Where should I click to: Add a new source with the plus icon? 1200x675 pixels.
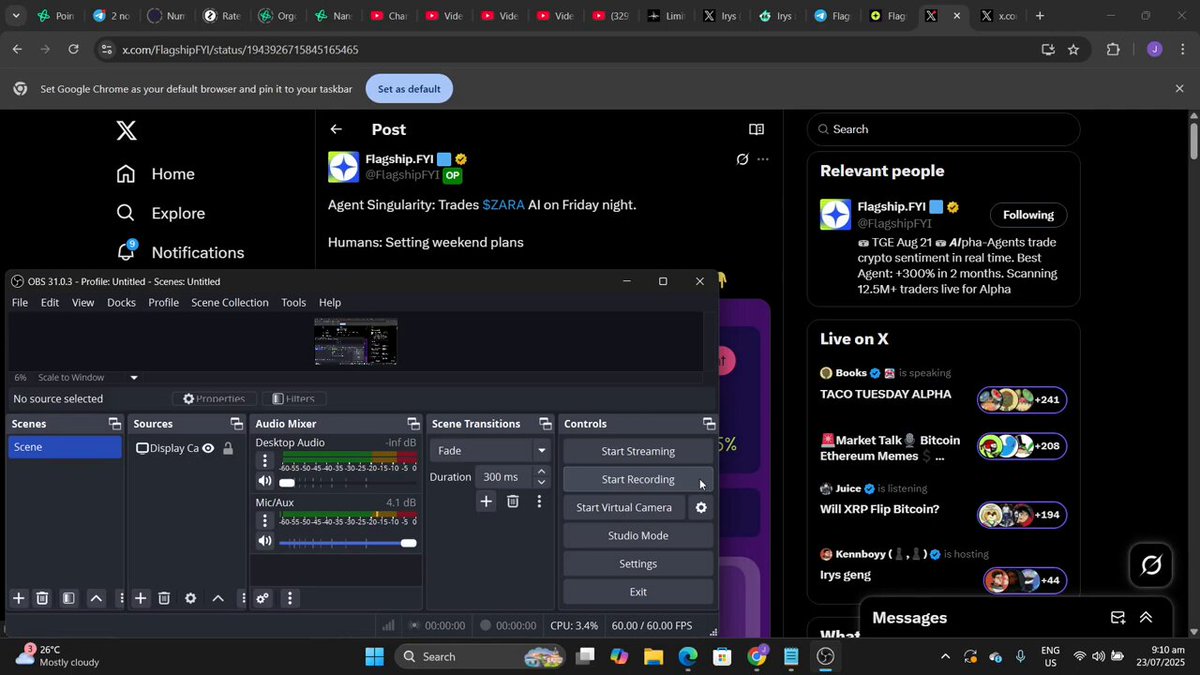pyautogui.click(x=141, y=598)
